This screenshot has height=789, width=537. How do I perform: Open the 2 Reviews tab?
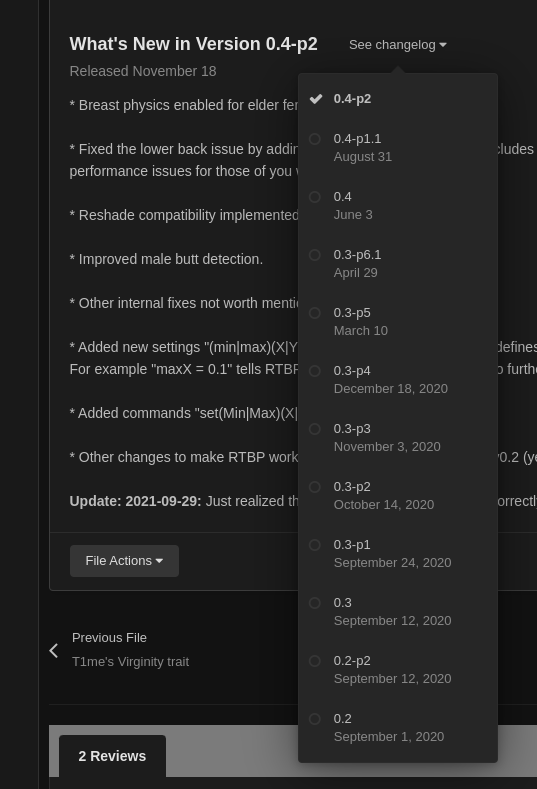coord(112,756)
